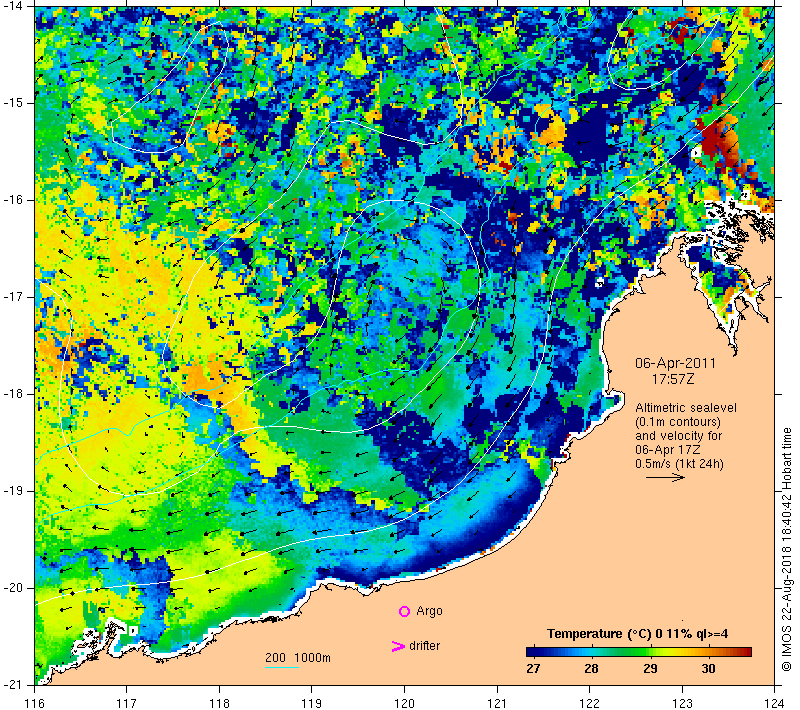Screen dimensions: 800x710
Task: Click the '-16' latitude axis label
Action: 12,200
